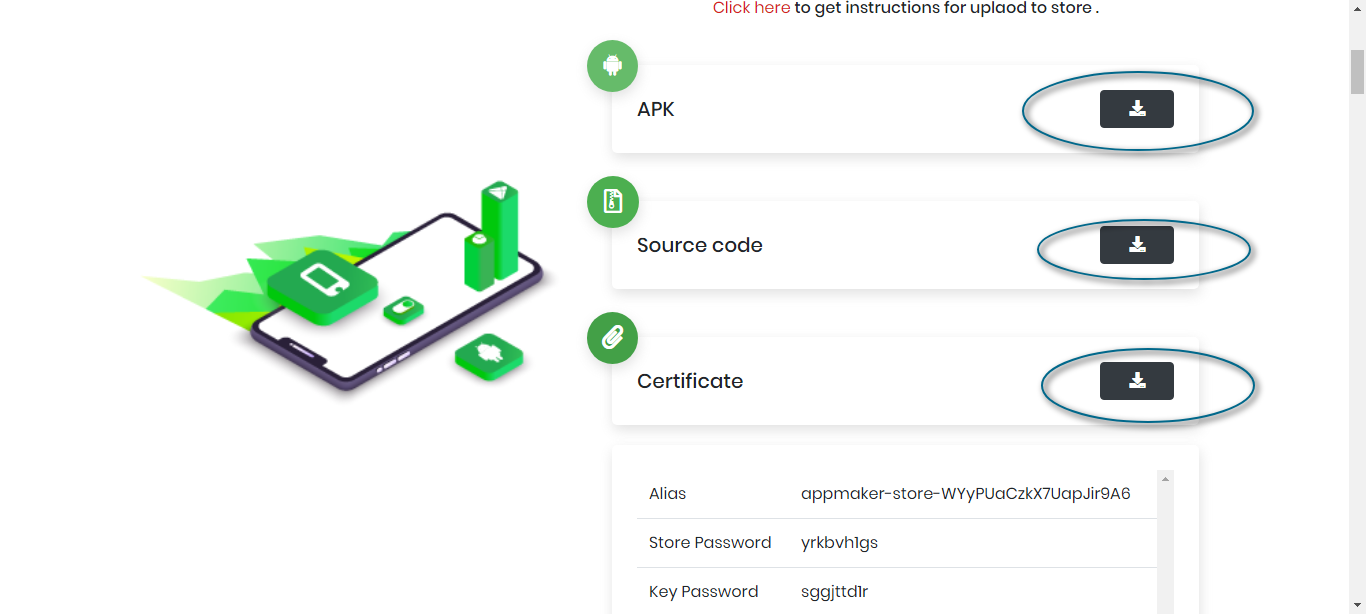Select the Source code label text

(700, 246)
